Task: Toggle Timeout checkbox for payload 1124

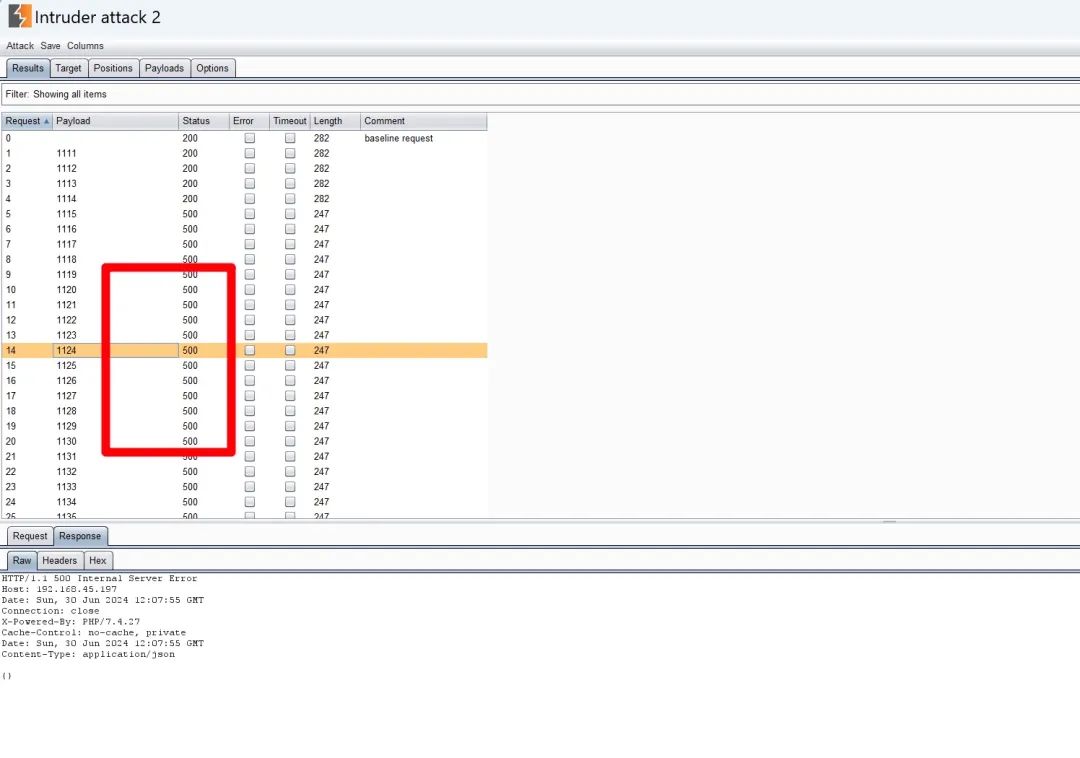Action: pyautogui.click(x=290, y=350)
